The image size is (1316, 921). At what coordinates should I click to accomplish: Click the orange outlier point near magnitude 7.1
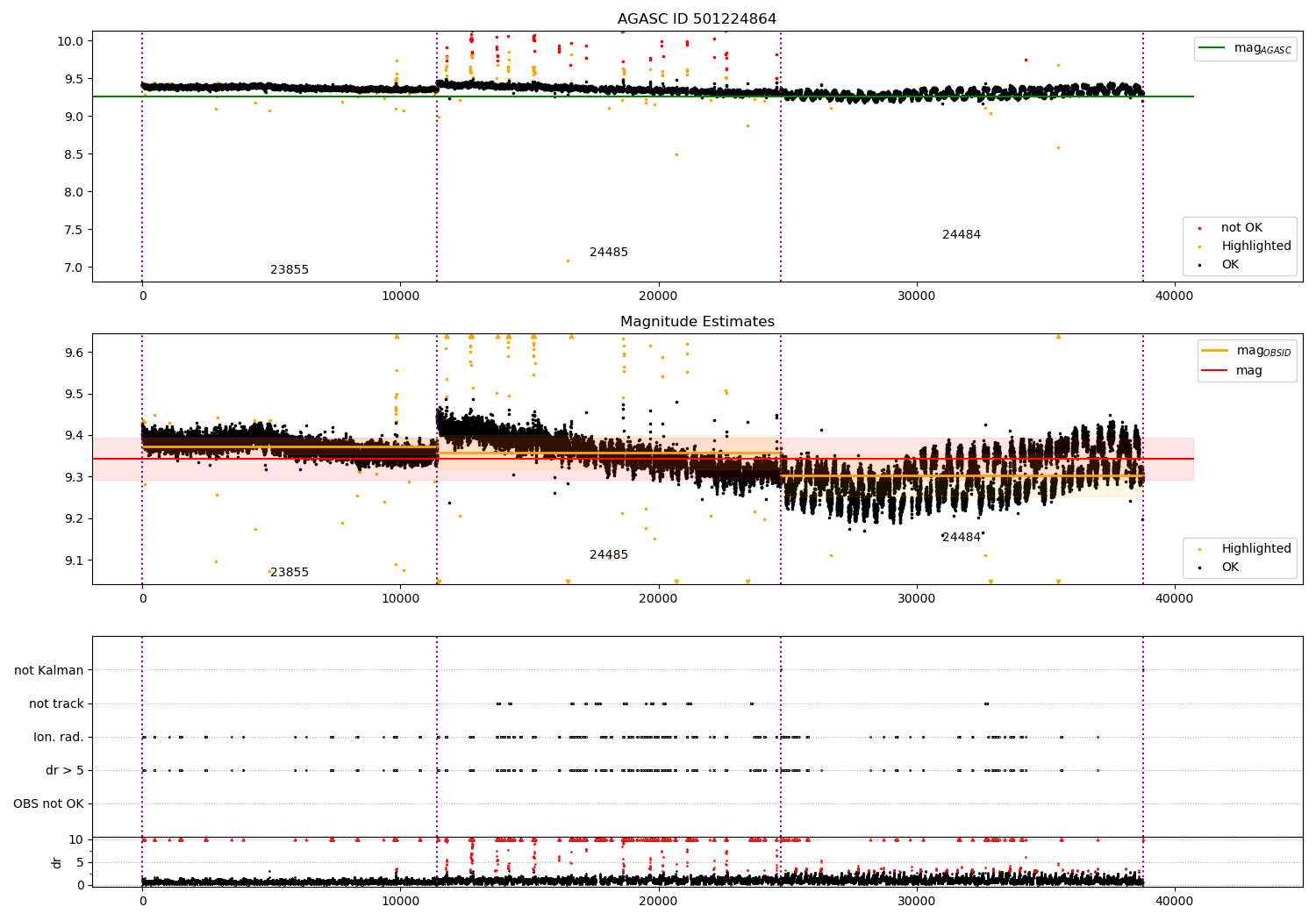(x=568, y=261)
